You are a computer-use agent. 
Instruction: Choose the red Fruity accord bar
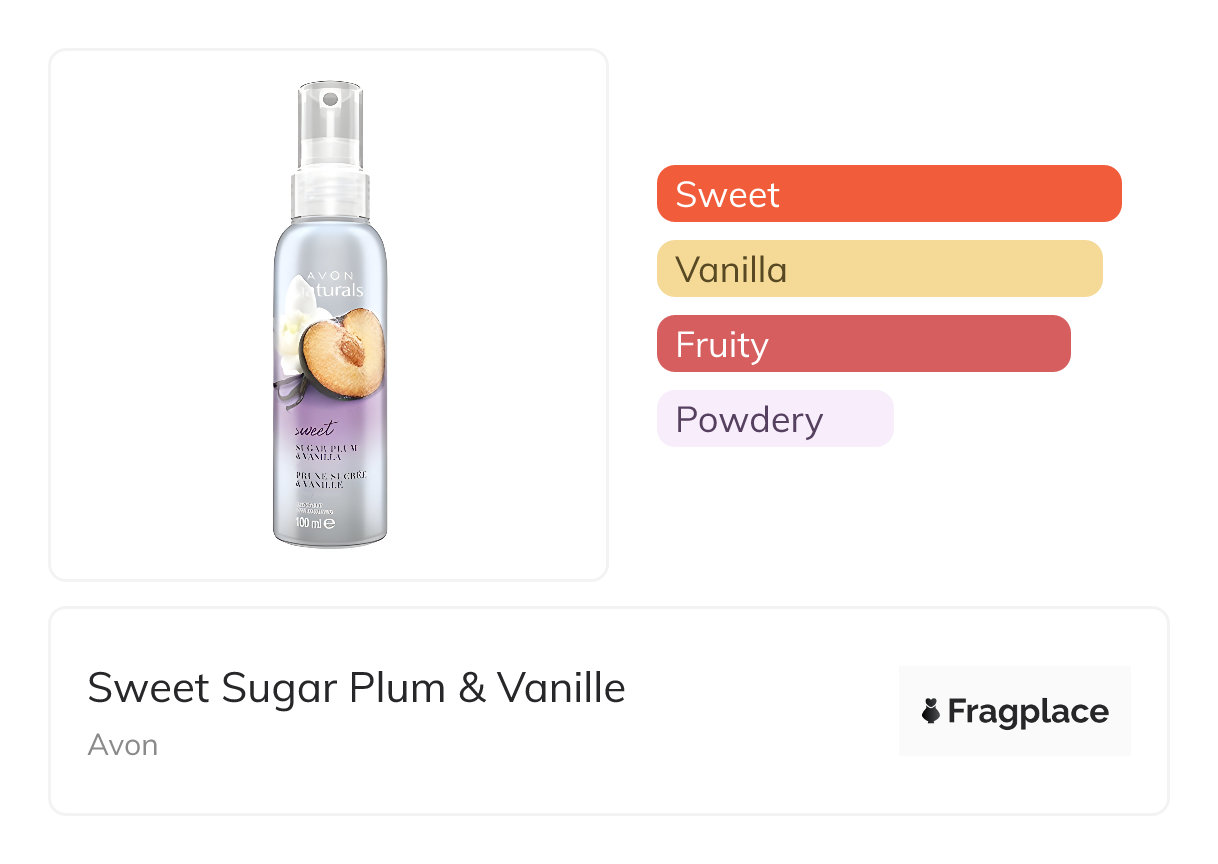pos(863,344)
